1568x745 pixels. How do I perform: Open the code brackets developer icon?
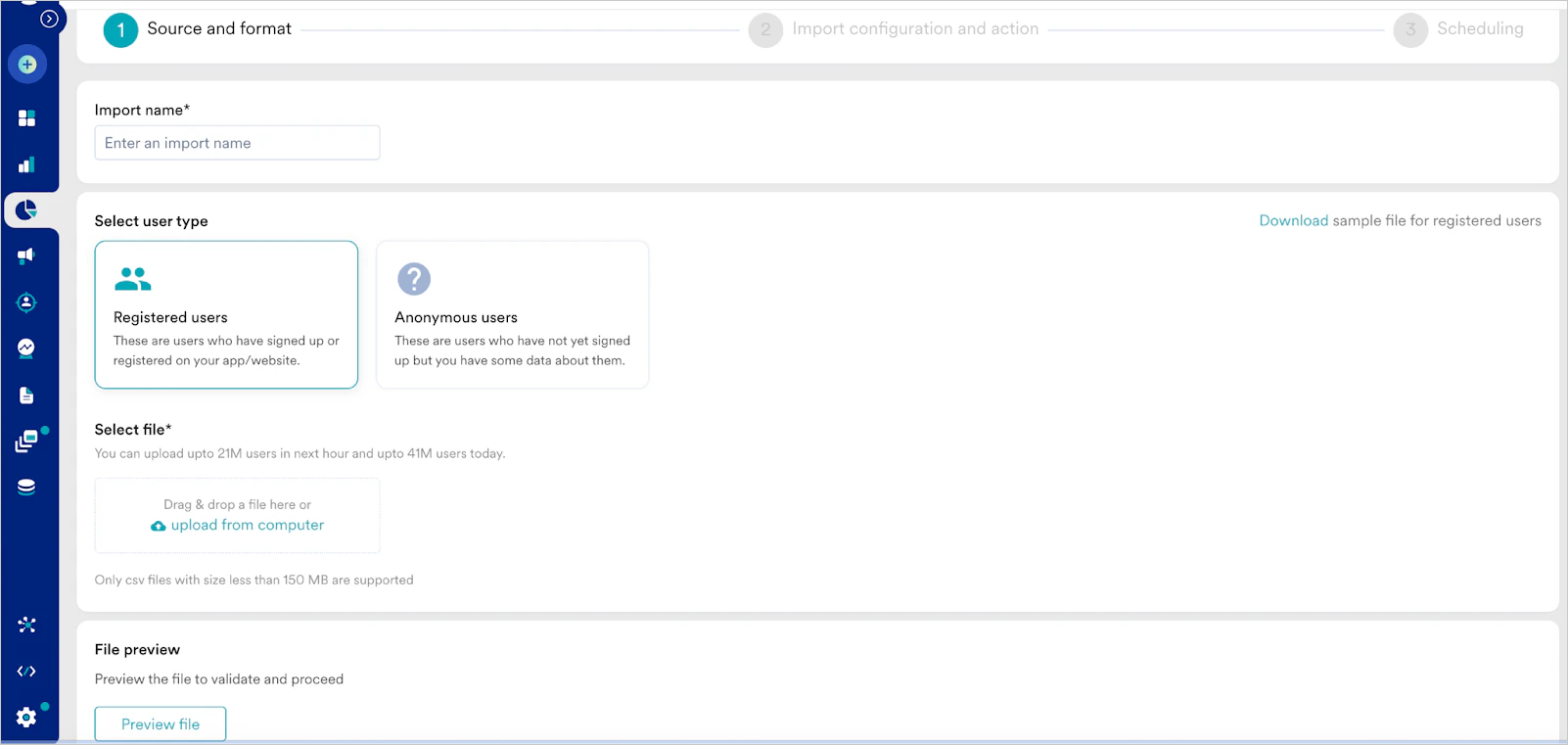point(27,672)
